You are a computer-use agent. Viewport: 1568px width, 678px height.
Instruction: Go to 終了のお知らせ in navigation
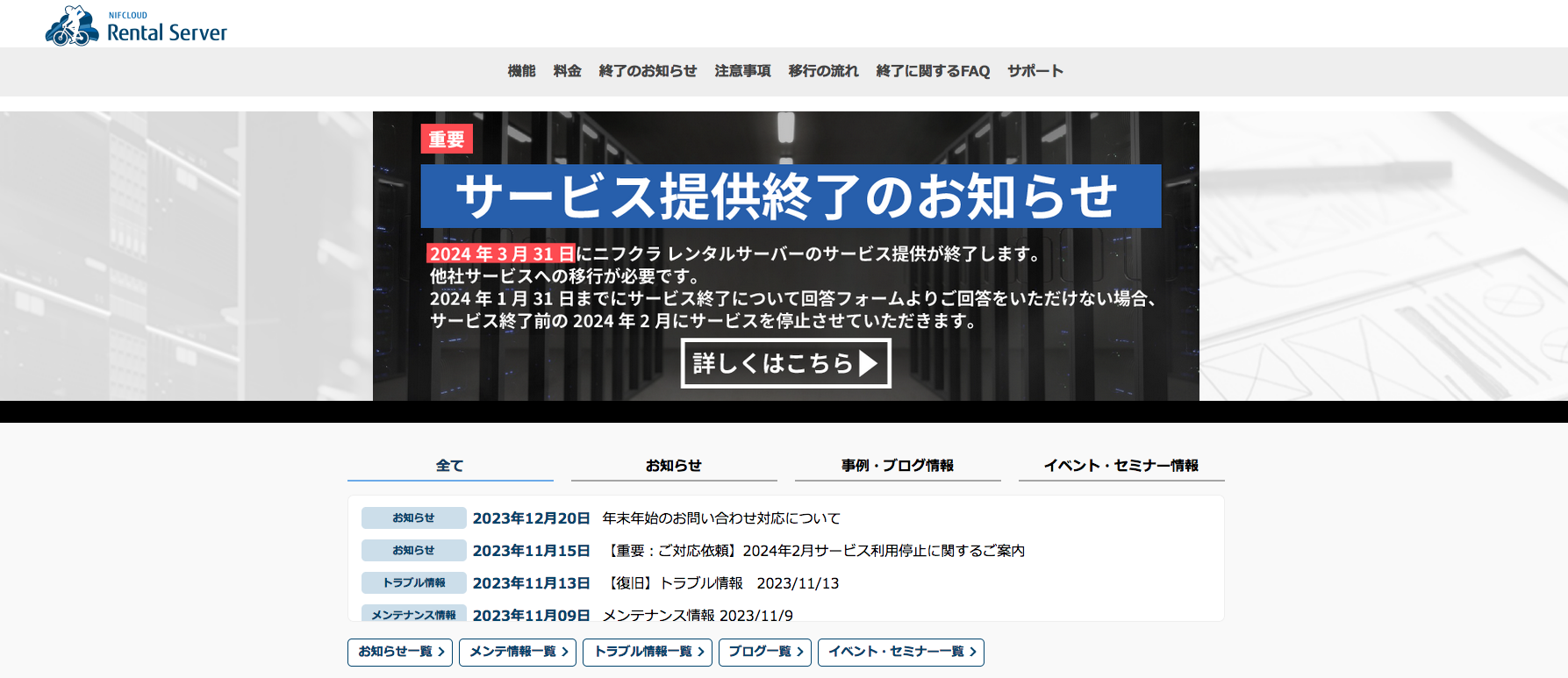click(x=648, y=71)
